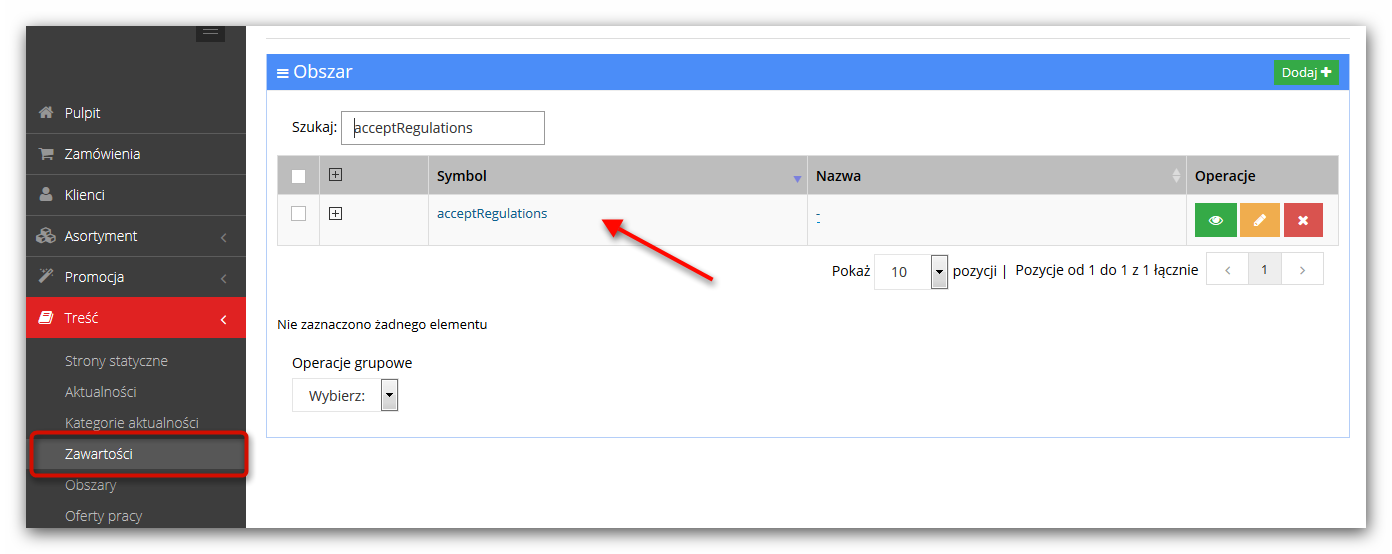Go to the previous results page
The width and height of the screenshot is (1392, 554).
pos(1228,270)
